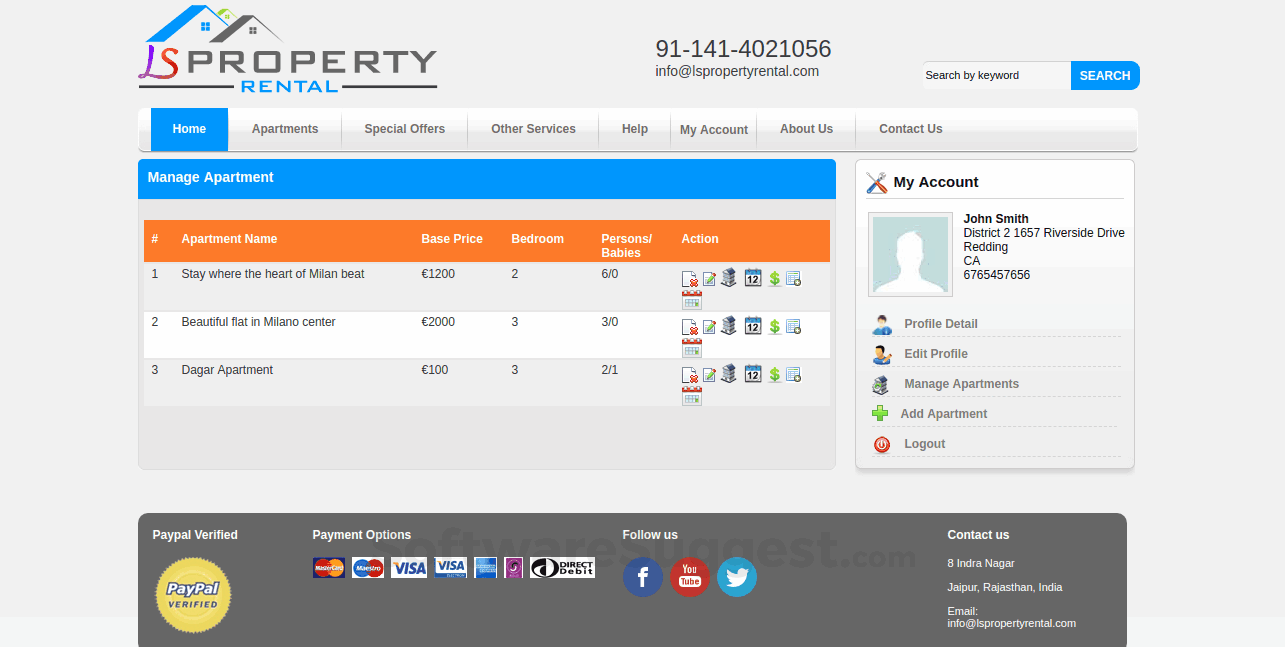Open the Other Services menu item
The width and height of the screenshot is (1285, 647).
[x=533, y=129]
